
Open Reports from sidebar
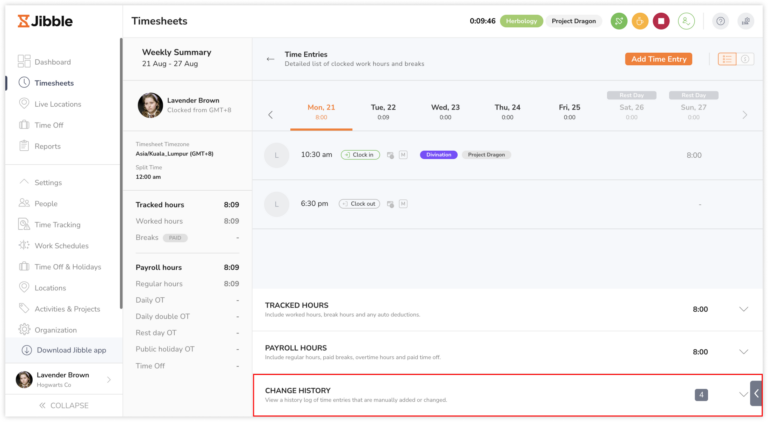coord(47,146)
